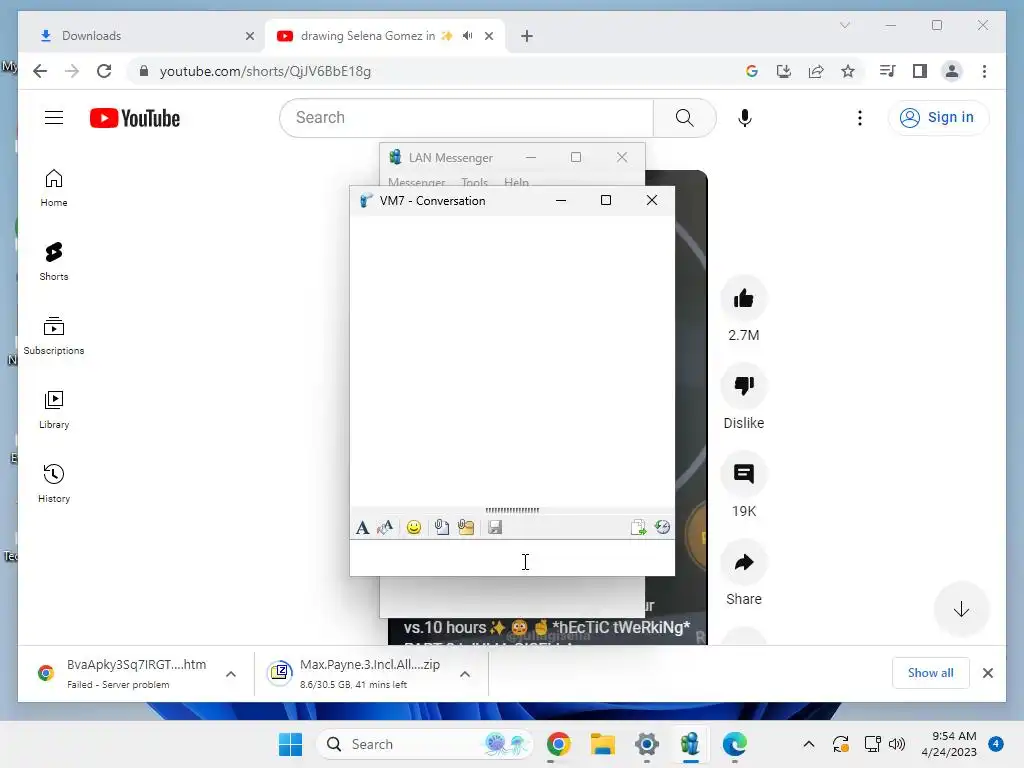The image size is (1024, 768).
Task: Search with your voice using the microphone
Action: [x=744, y=118]
